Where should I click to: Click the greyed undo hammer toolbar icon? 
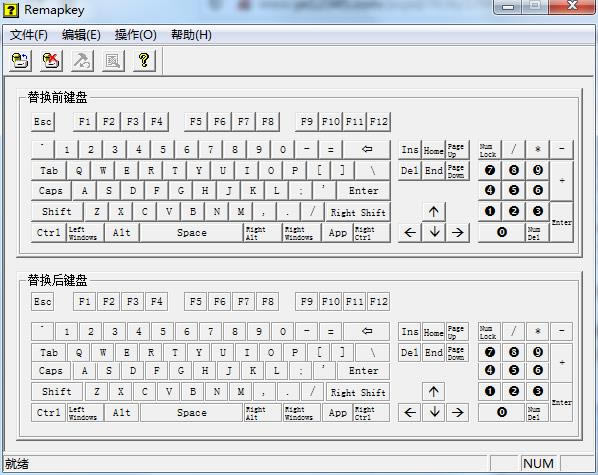click(x=82, y=60)
